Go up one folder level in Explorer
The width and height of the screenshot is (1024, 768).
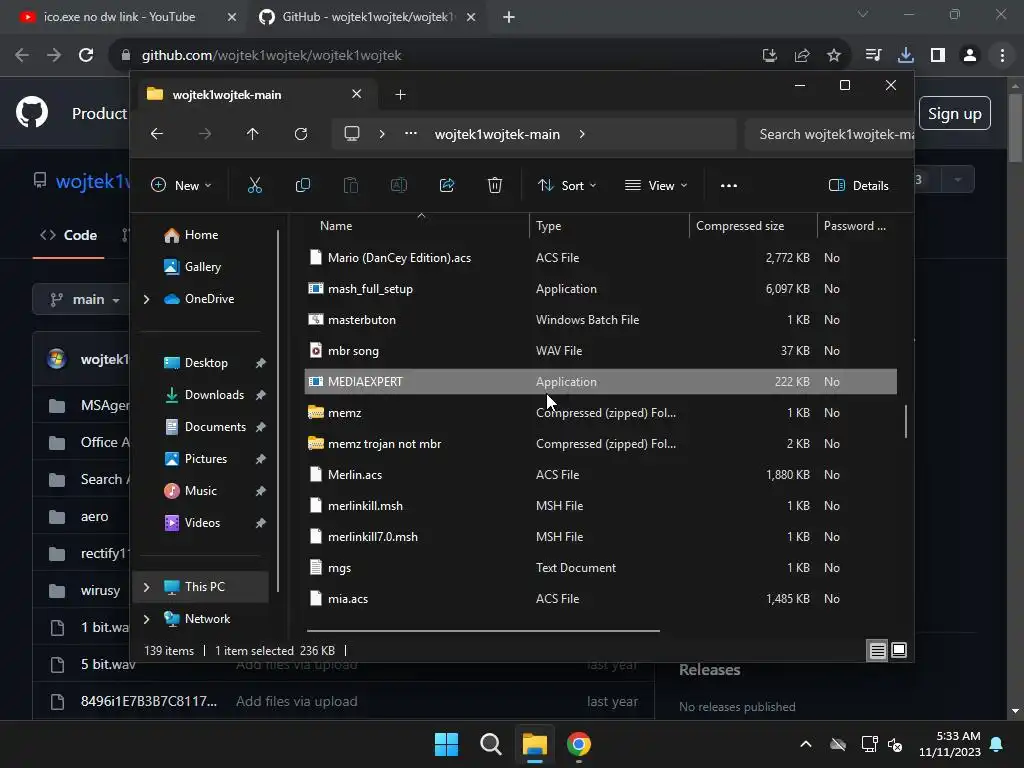(253, 134)
